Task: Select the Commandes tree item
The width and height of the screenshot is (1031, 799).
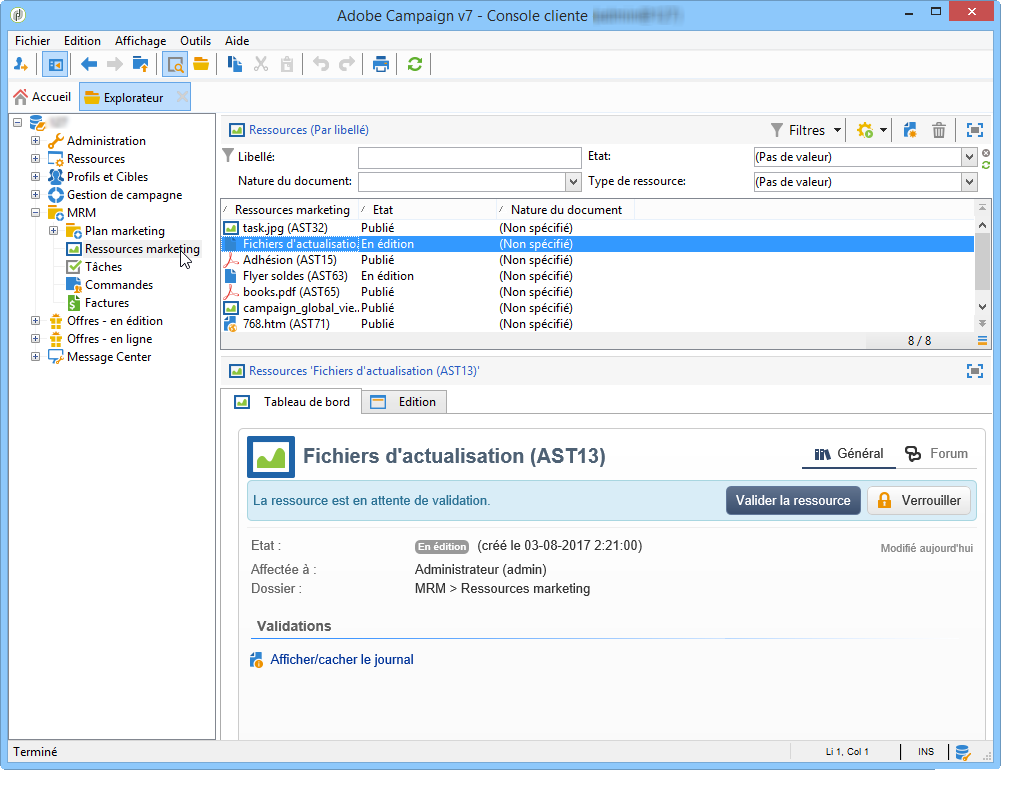Action: click(x=118, y=285)
